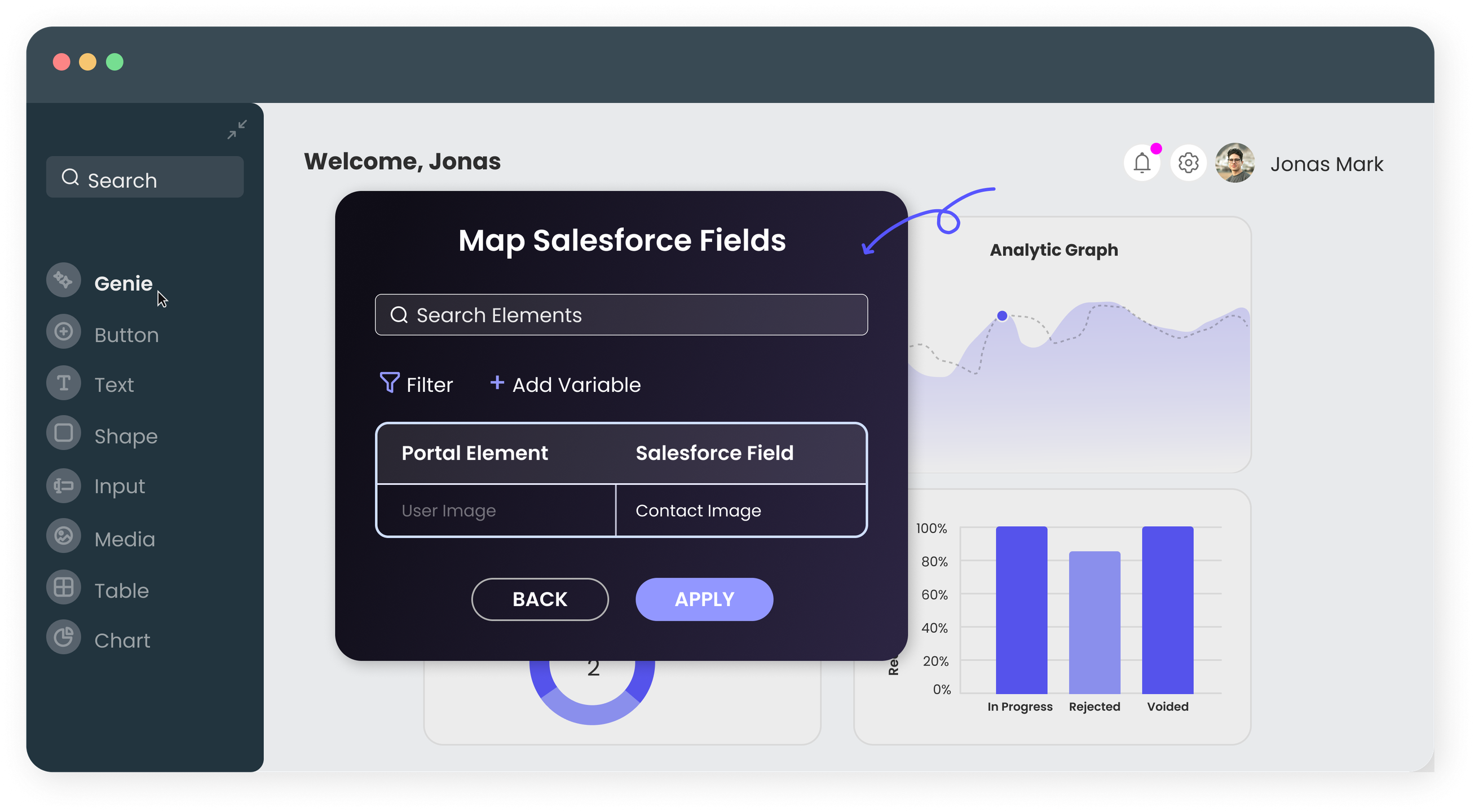This screenshot has width=1474, height=812.
Task: Select the Text element icon
Action: point(64,382)
